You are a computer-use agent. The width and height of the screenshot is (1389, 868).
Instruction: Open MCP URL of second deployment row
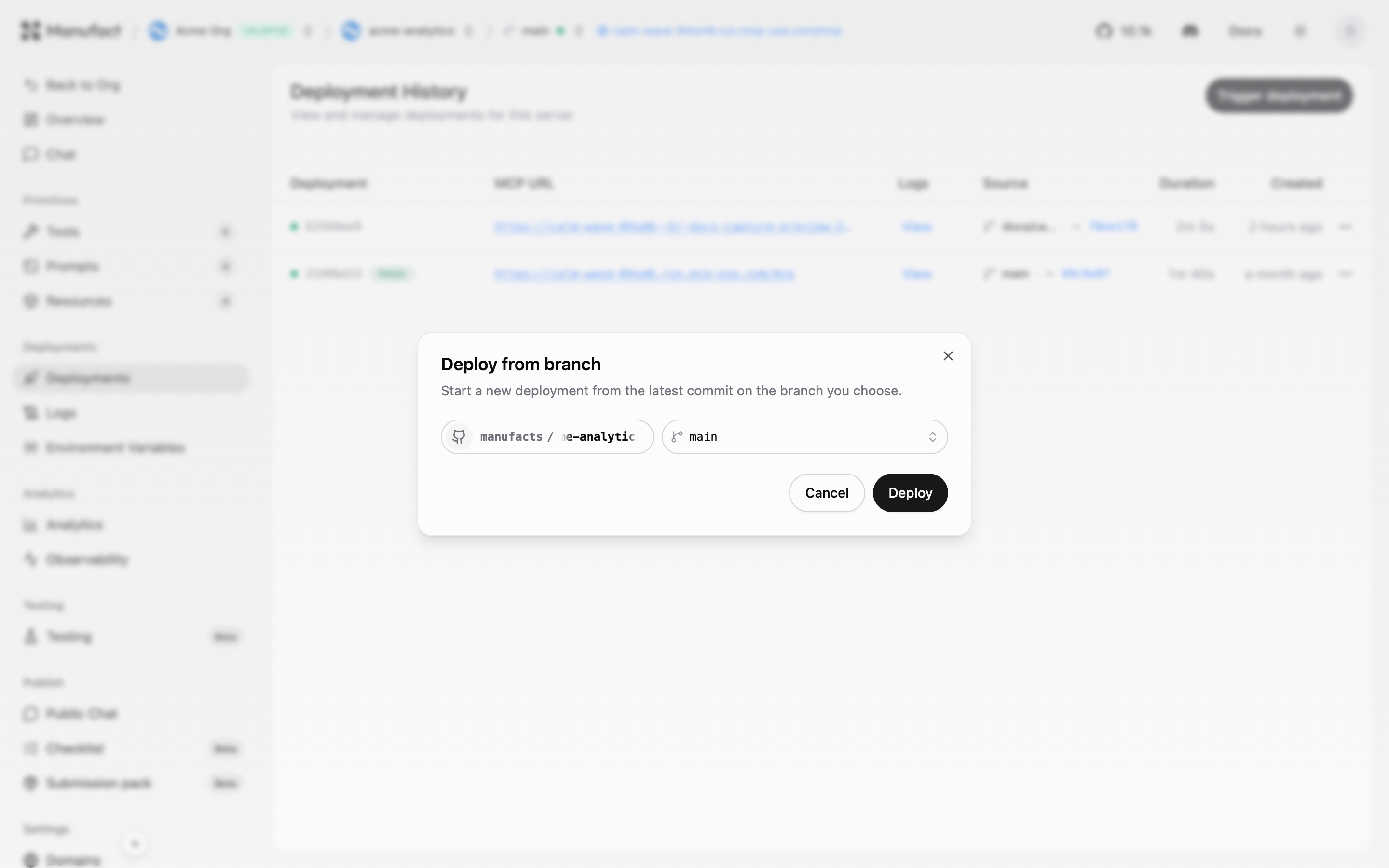[644, 274]
